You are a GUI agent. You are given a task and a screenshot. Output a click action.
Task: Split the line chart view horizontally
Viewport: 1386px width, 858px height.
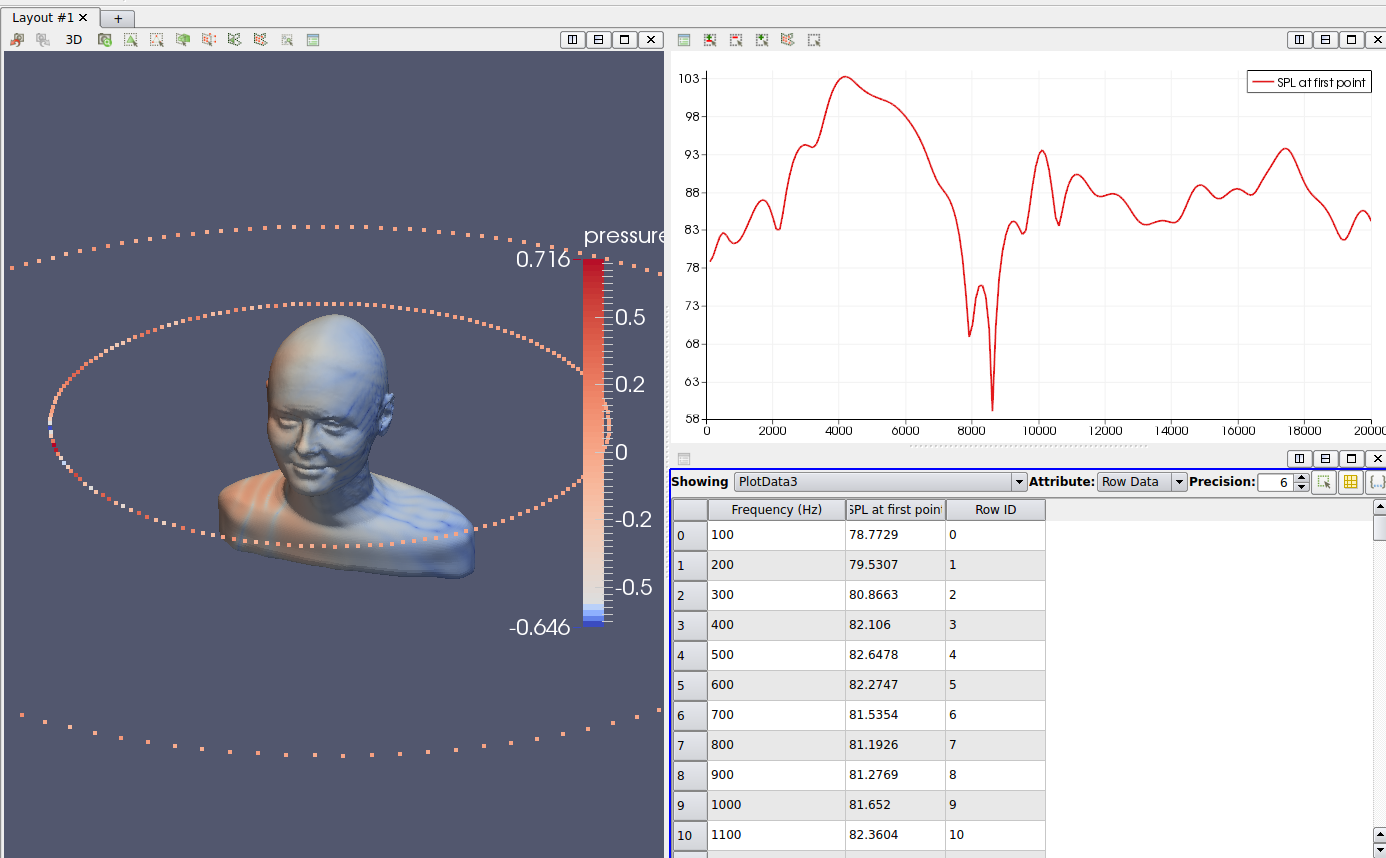click(1299, 40)
